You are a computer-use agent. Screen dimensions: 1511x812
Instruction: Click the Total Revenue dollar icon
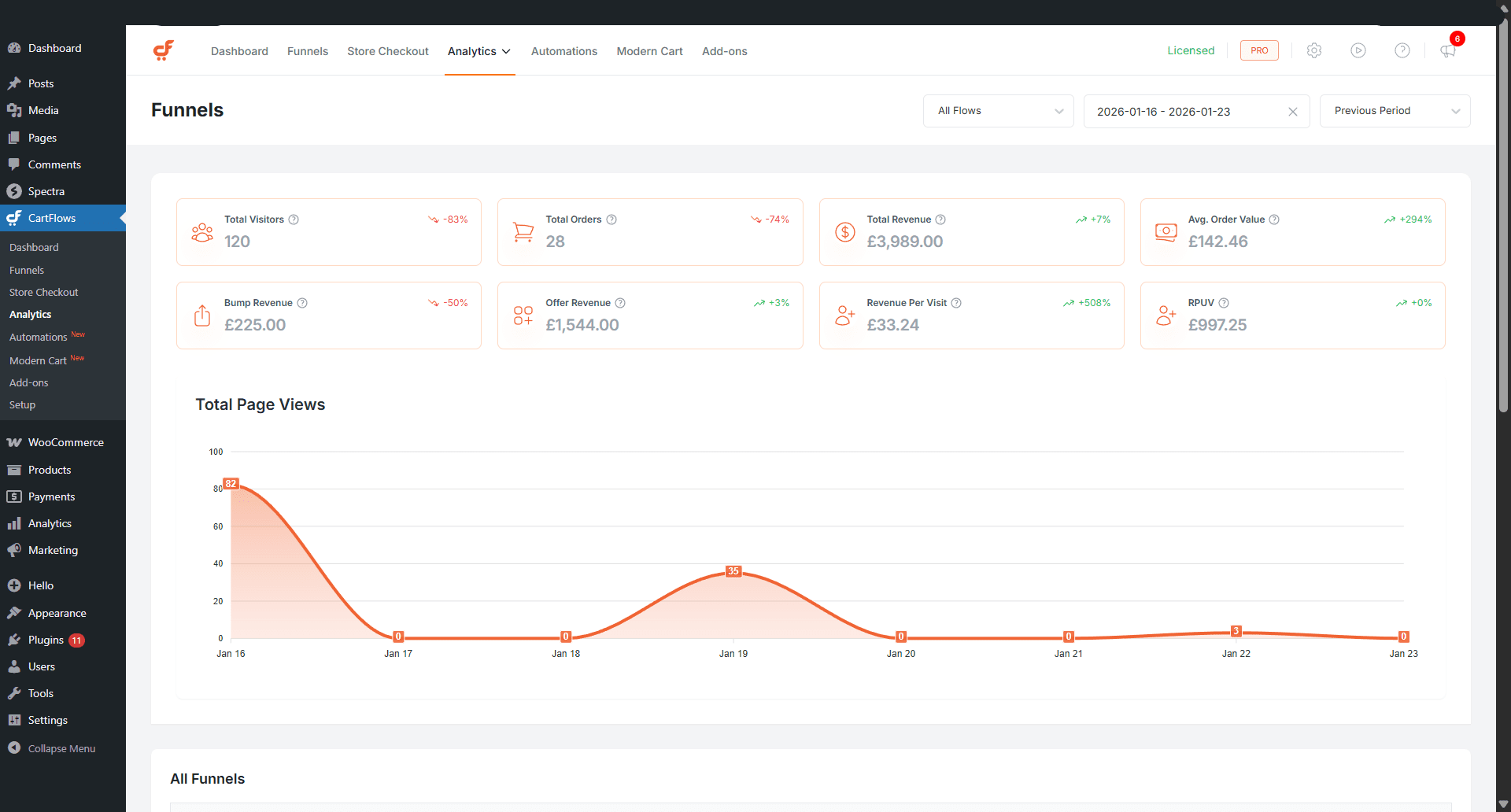pyautogui.click(x=845, y=232)
